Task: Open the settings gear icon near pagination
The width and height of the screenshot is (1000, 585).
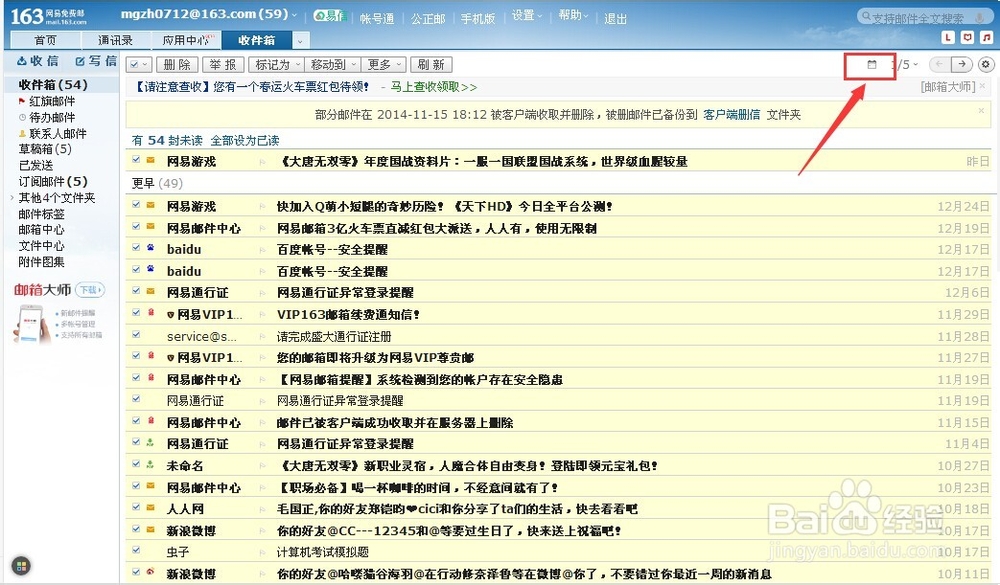Action: [x=985, y=63]
